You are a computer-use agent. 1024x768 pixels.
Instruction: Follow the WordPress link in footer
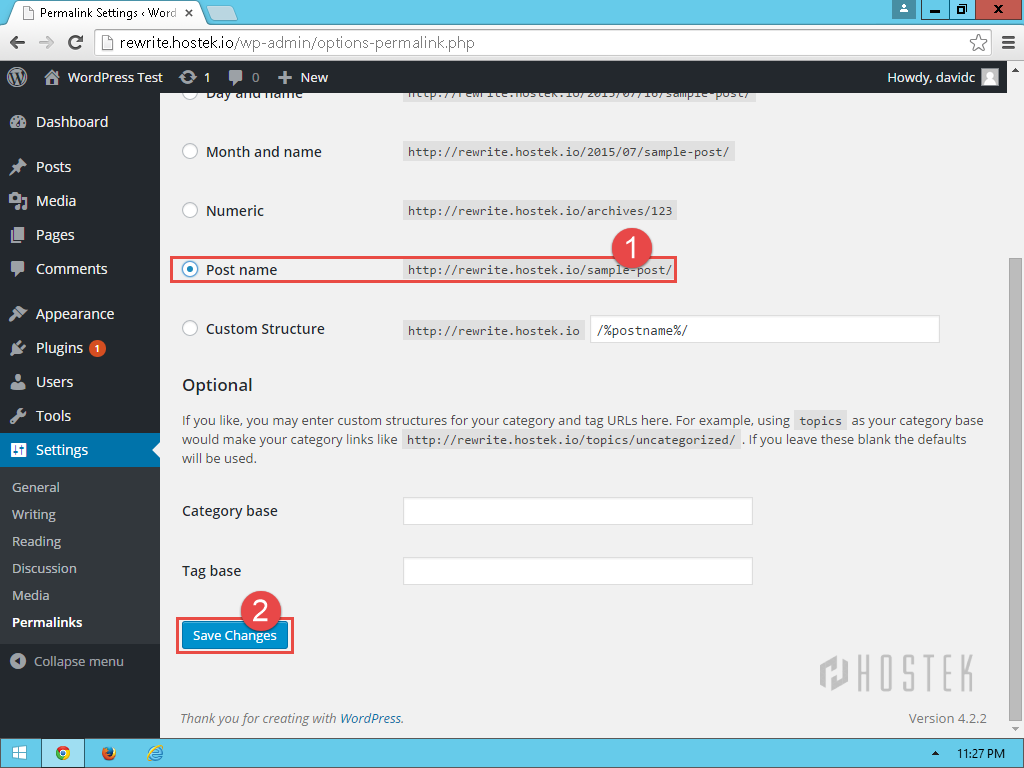coord(370,718)
